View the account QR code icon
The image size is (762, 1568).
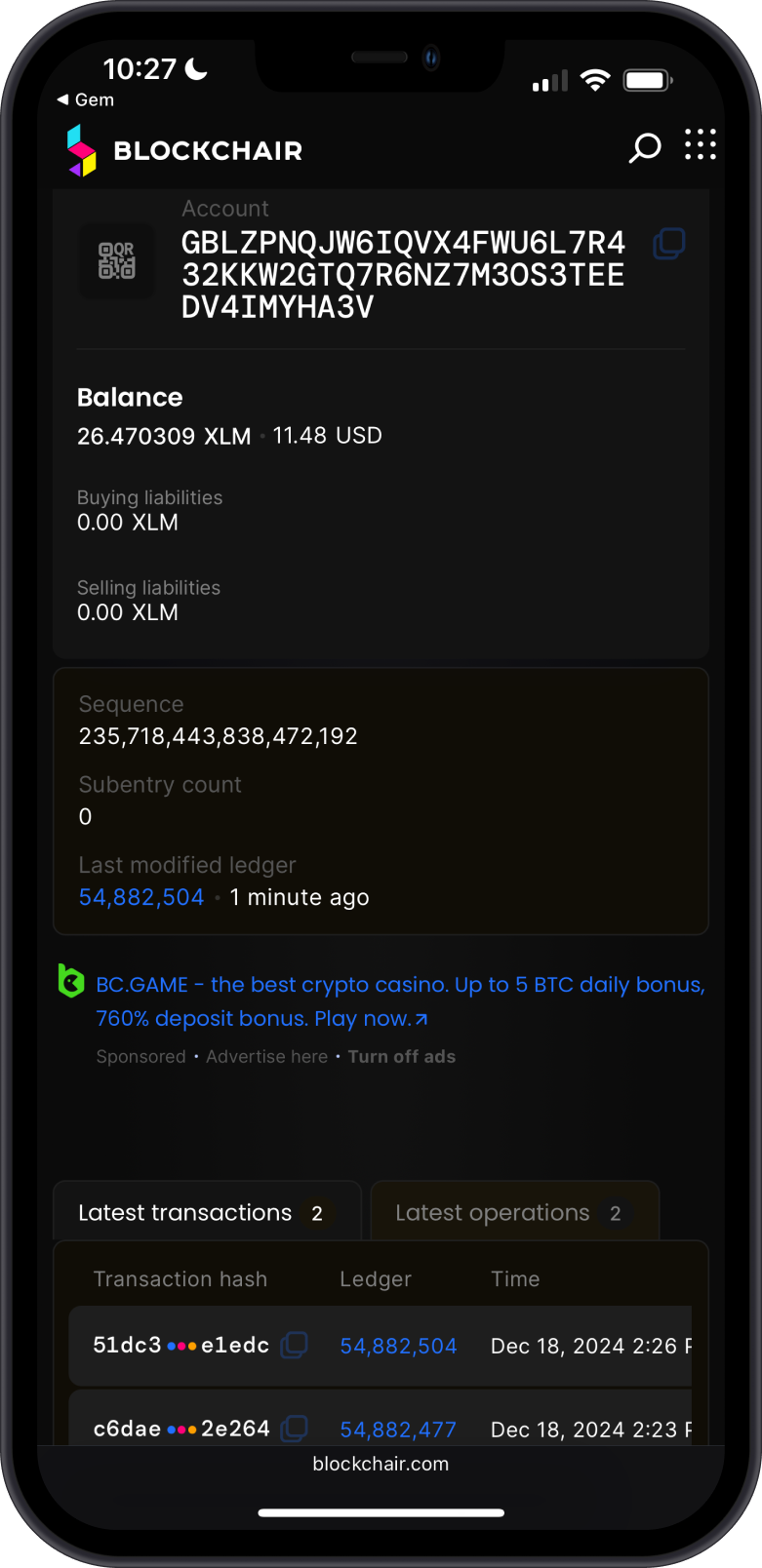click(116, 261)
